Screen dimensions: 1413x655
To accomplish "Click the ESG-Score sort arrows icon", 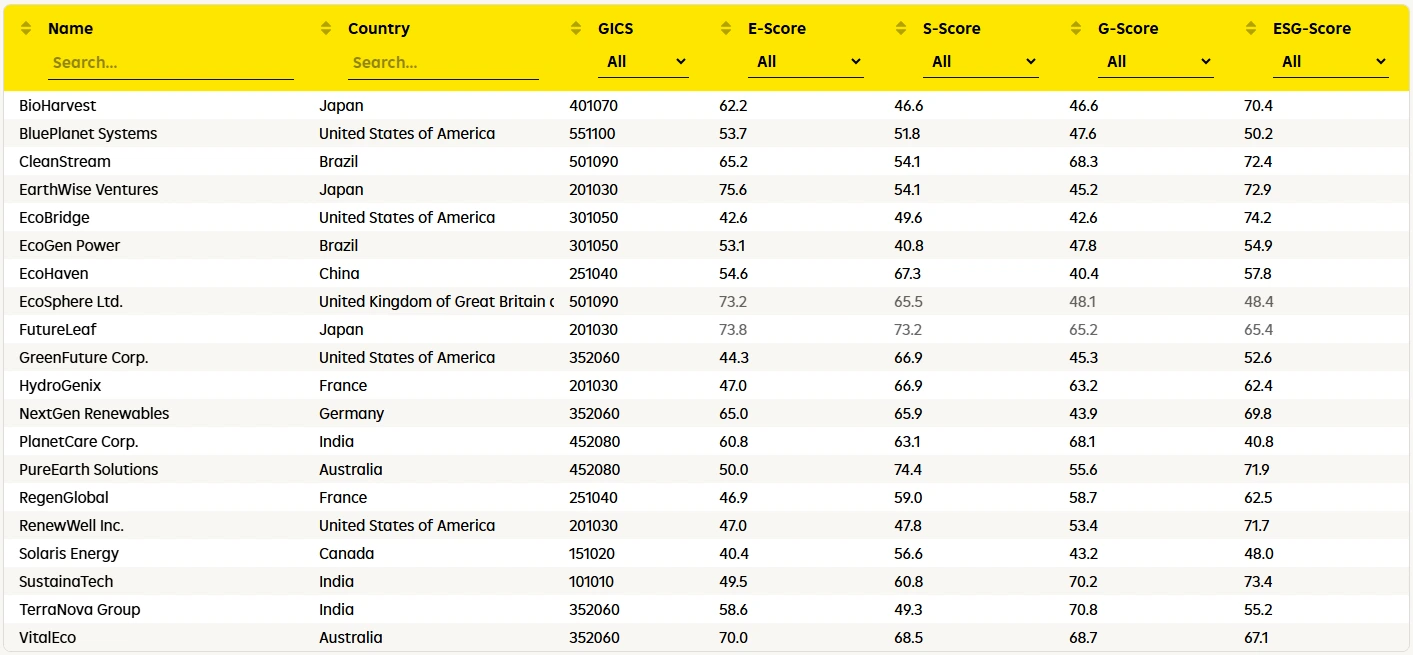I will click(1251, 29).
